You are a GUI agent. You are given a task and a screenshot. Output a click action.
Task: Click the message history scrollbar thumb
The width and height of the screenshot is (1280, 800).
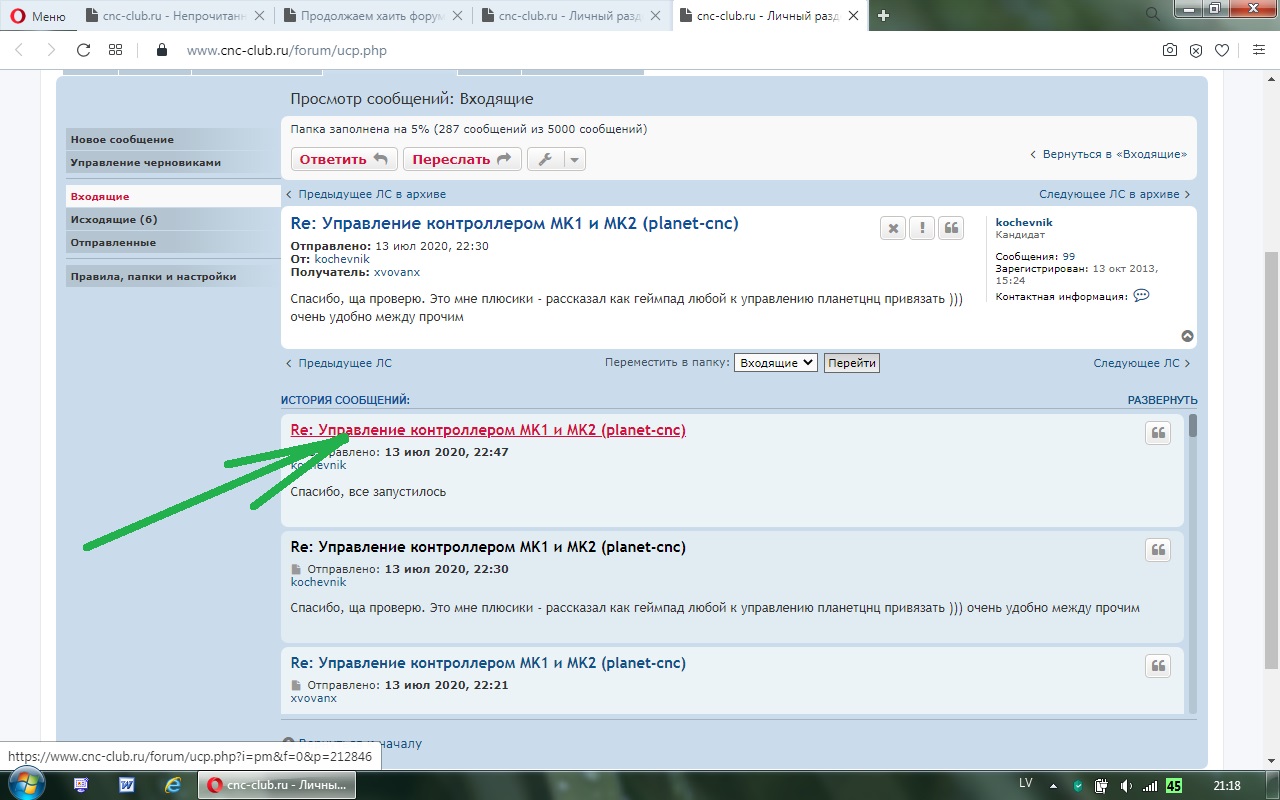pos(1193,426)
